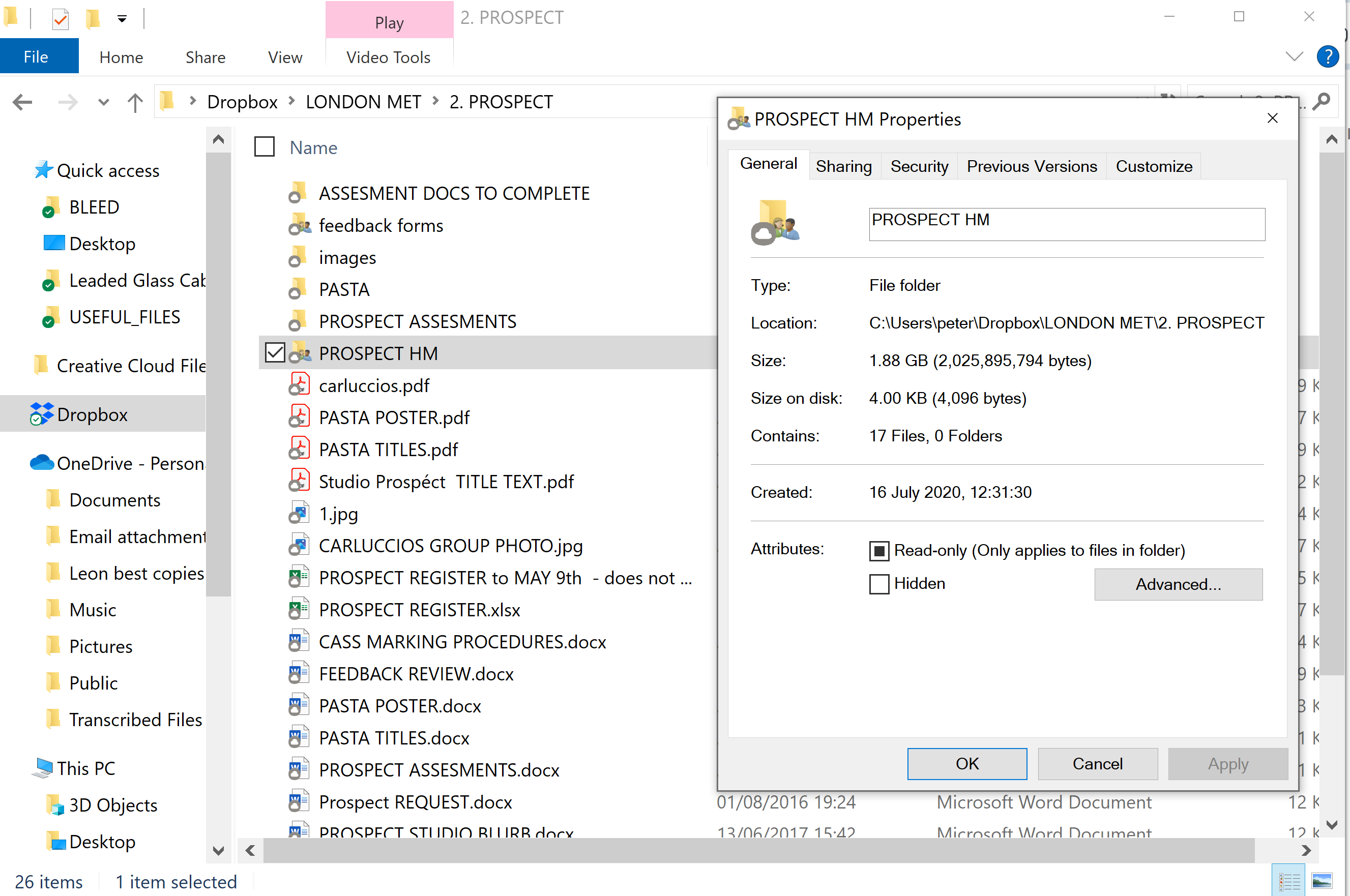
Task: Toggle the Read-only attribute checkbox
Action: point(879,550)
